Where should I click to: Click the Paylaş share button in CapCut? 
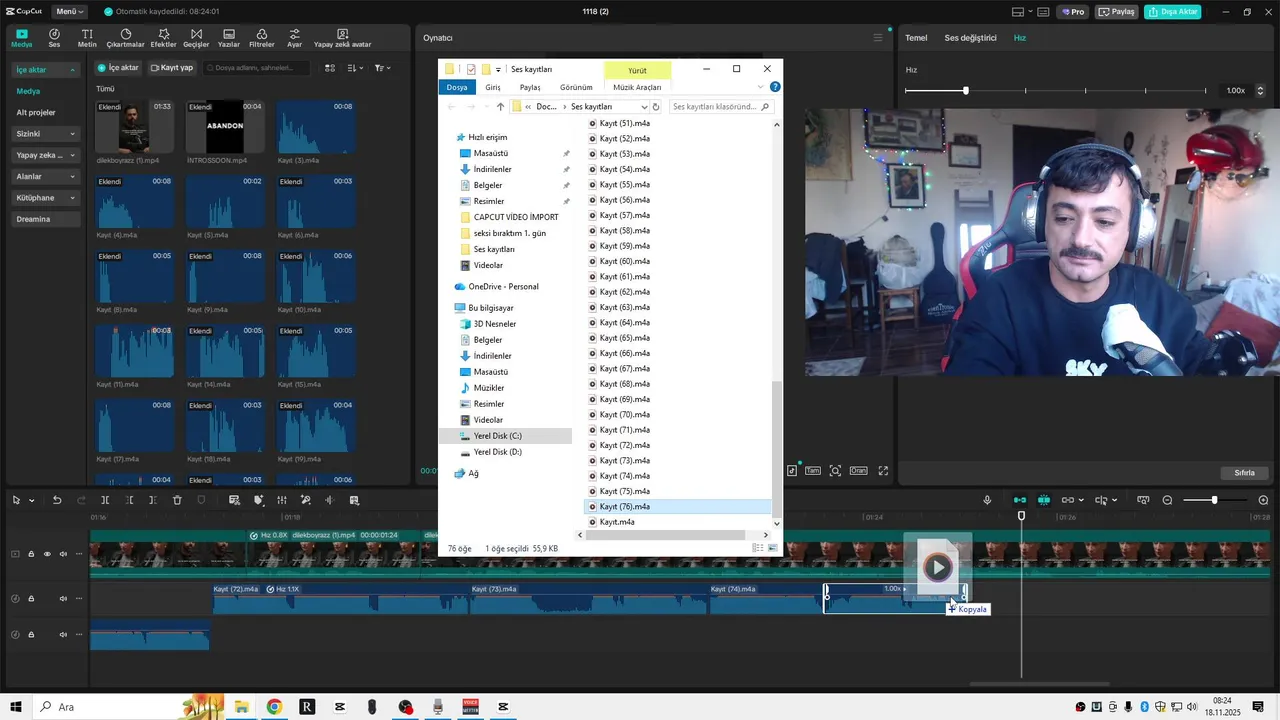[x=1117, y=12]
